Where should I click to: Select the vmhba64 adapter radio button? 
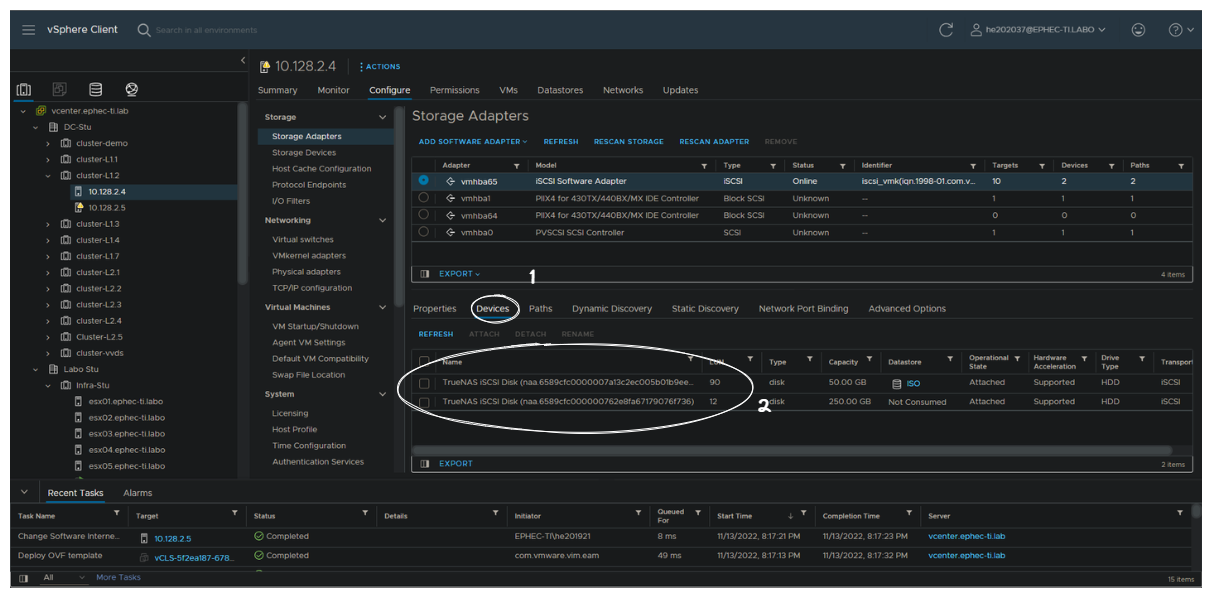tap(424, 215)
